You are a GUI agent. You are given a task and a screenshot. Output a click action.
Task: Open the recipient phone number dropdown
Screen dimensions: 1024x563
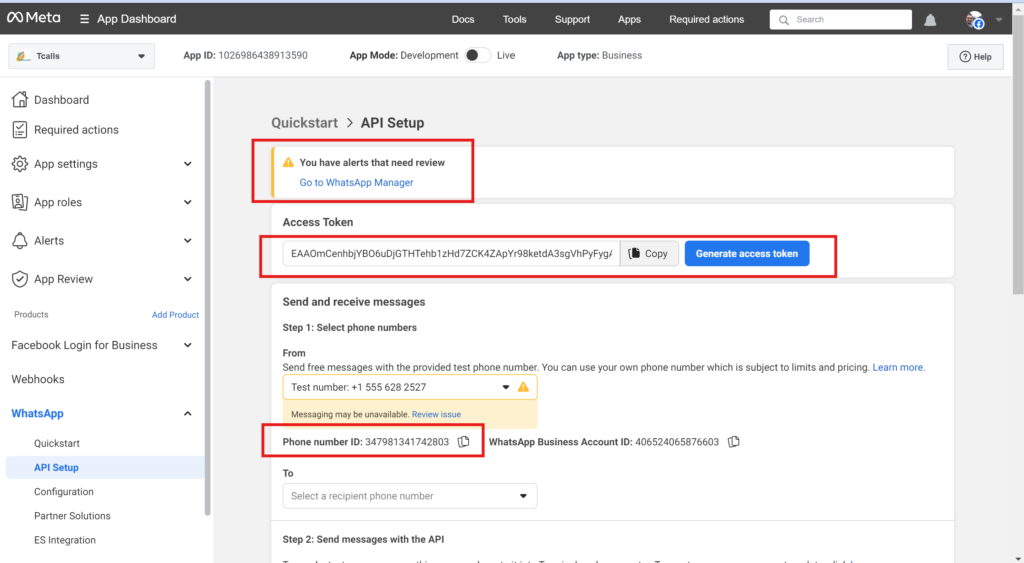pyautogui.click(x=409, y=496)
